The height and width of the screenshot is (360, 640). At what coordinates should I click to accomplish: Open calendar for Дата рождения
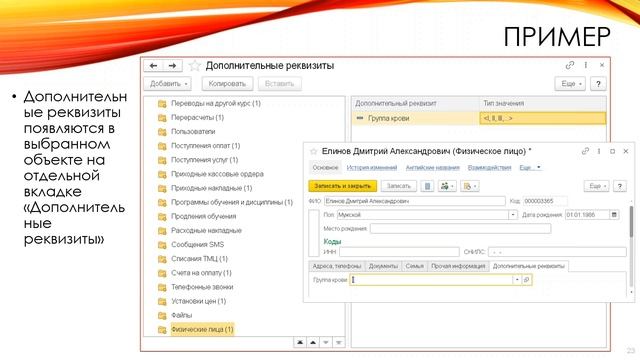coord(614,215)
